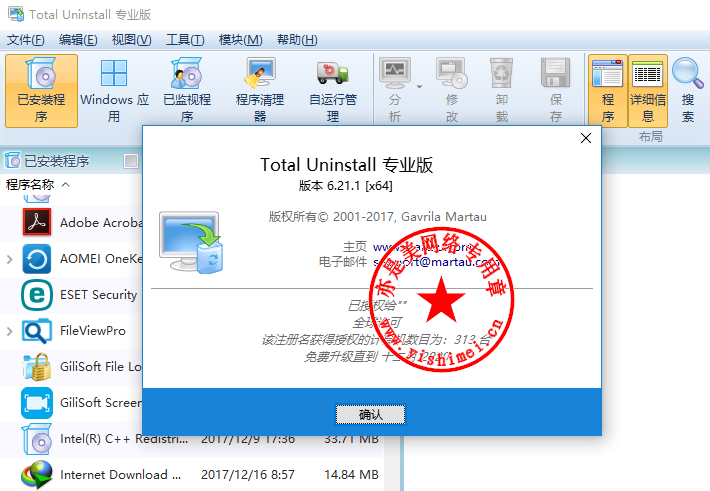Select the 已安装程序 toolbar module

click(x=41, y=91)
